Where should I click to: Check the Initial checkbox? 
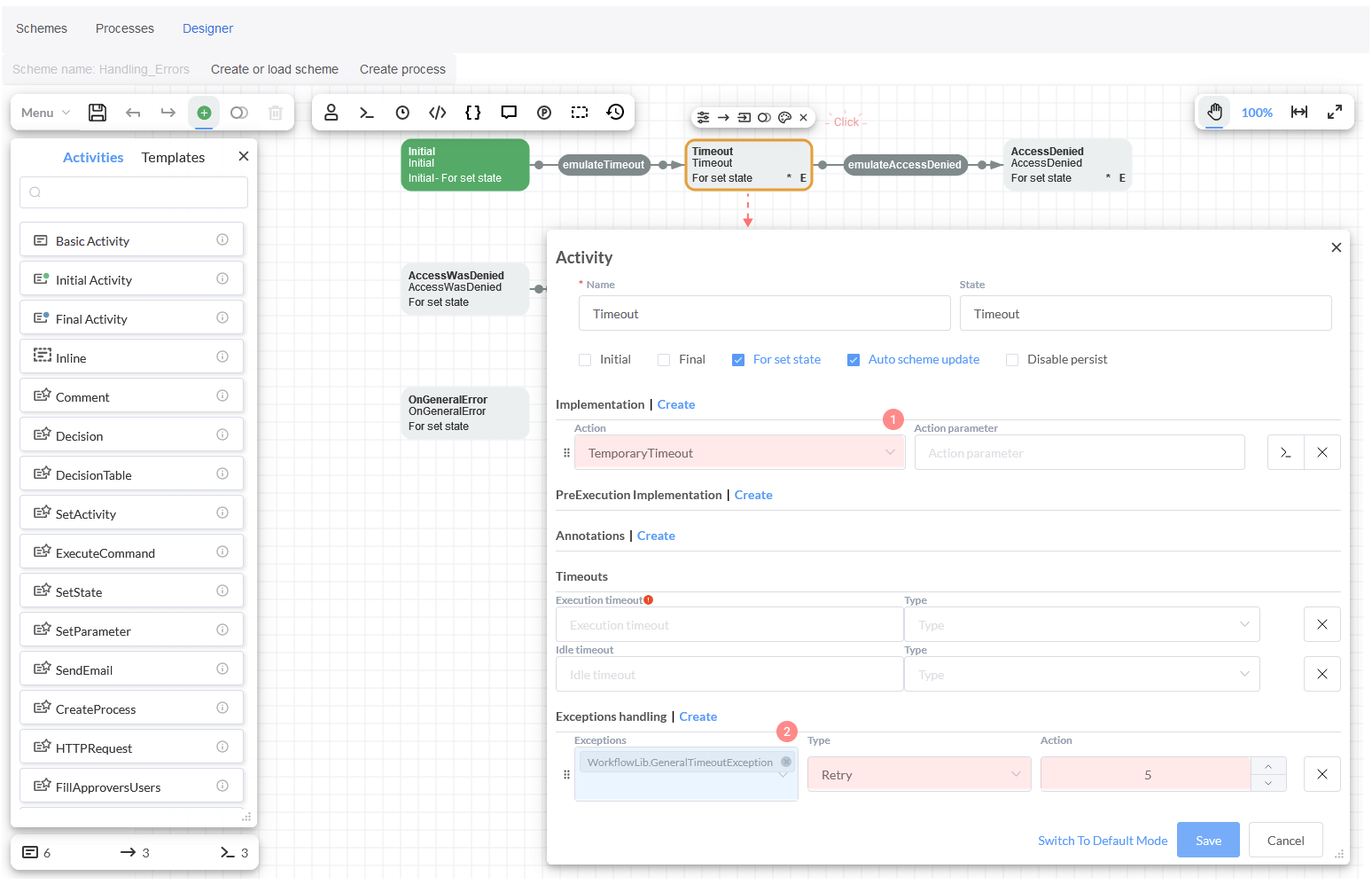point(585,359)
